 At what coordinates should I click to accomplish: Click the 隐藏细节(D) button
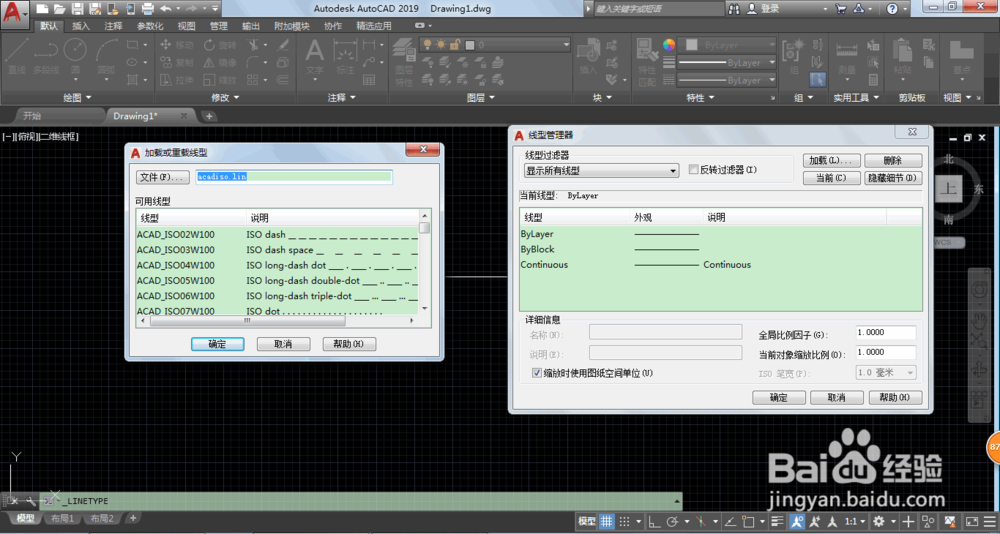893,178
